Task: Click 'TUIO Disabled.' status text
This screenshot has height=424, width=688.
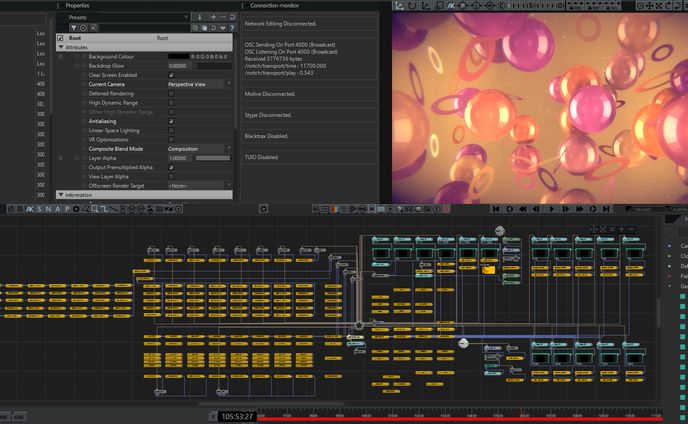Action: (x=262, y=157)
